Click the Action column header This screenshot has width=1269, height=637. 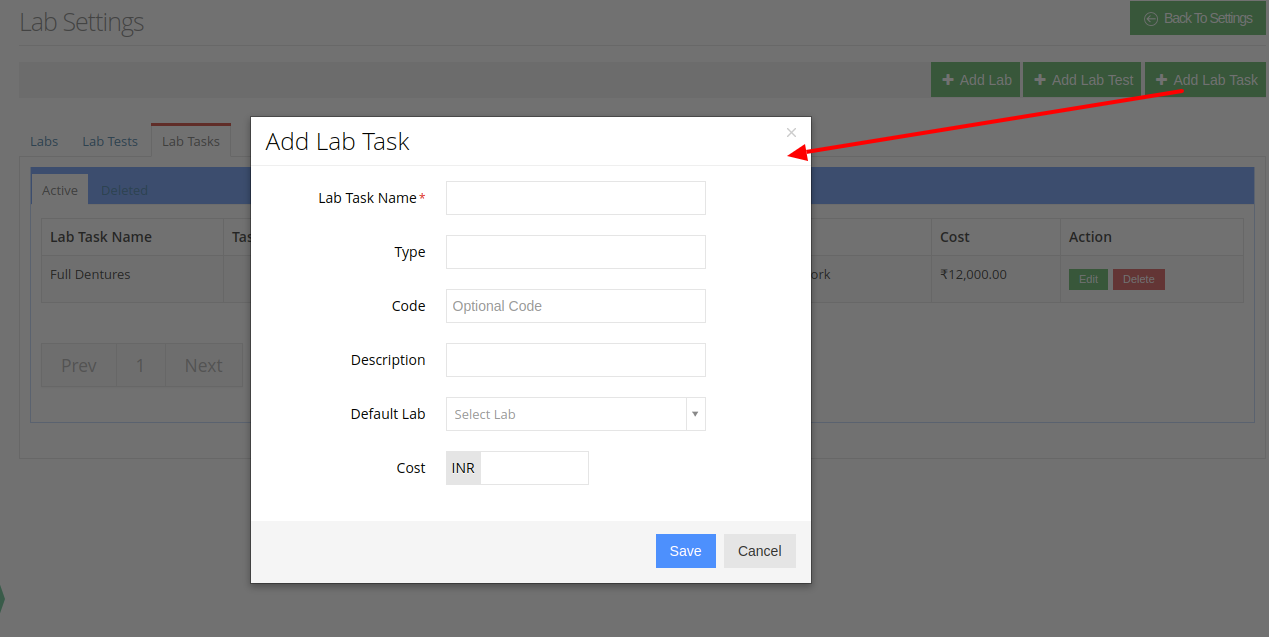(x=1152, y=237)
